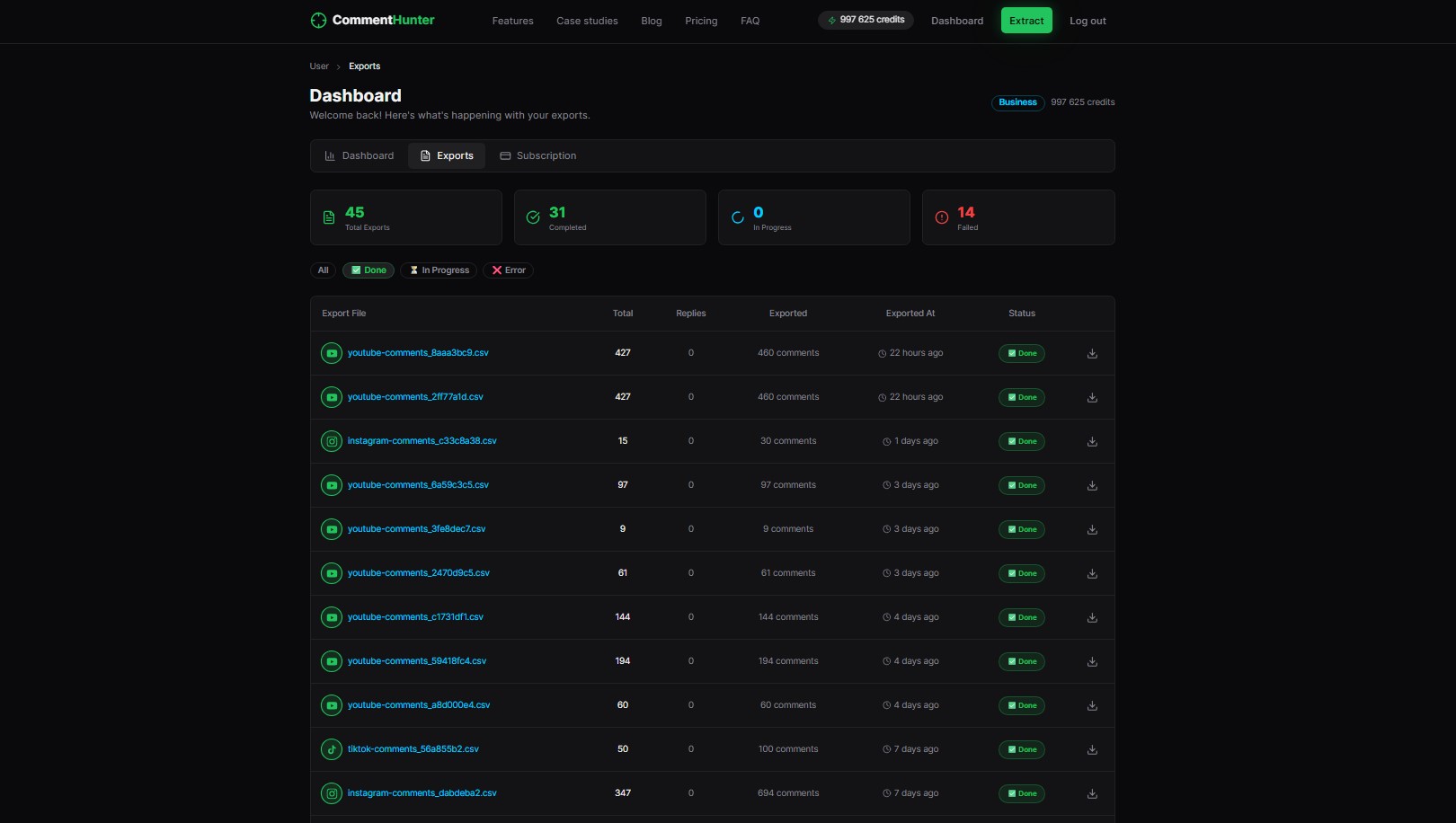This screenshot has height=823, width=1456.
Task: Download youtube-comments_c1731df1.csv with its download icon
Action: (x=1092, y=617)
